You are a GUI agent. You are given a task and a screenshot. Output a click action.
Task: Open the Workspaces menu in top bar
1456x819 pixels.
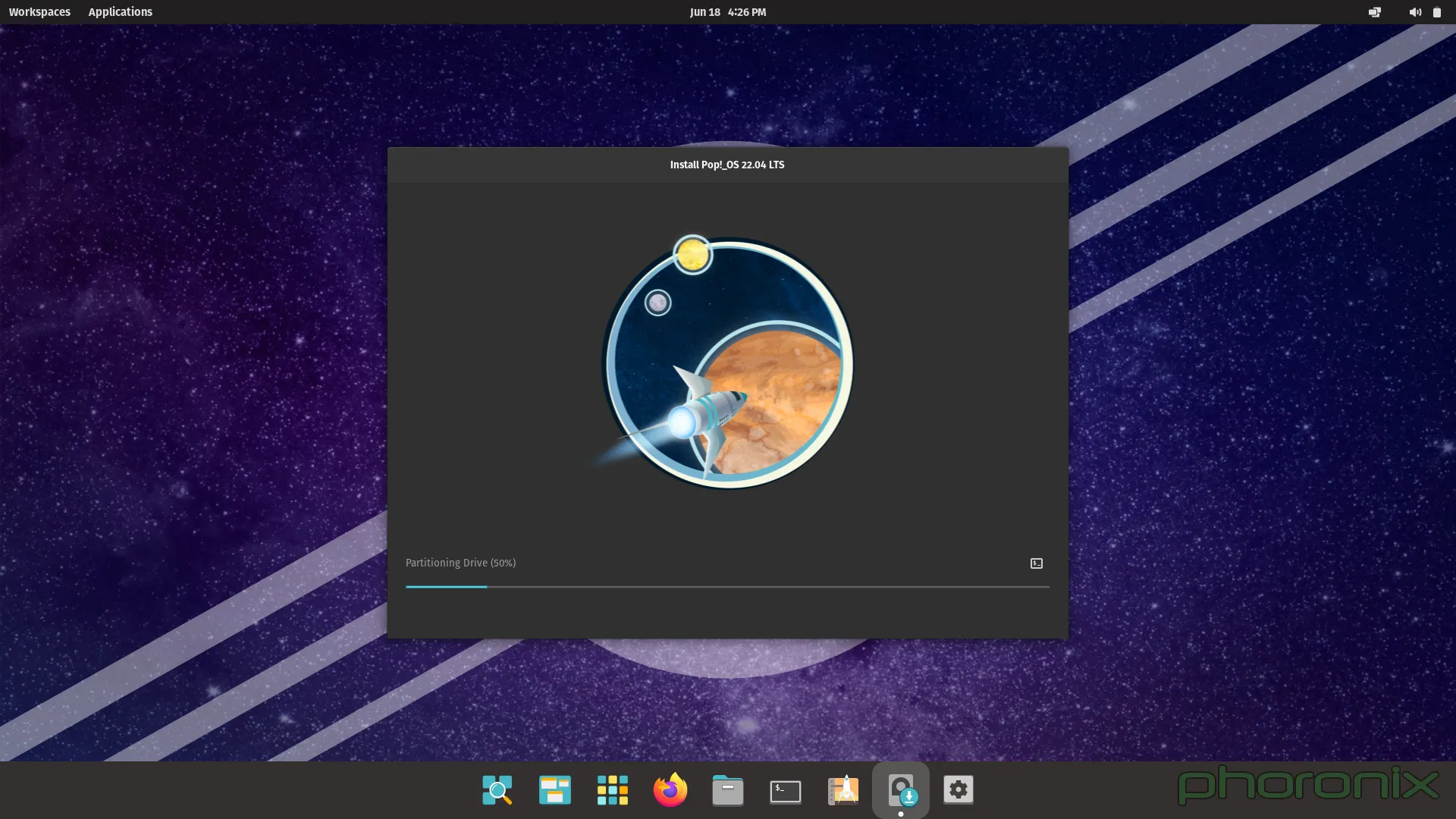39,12
